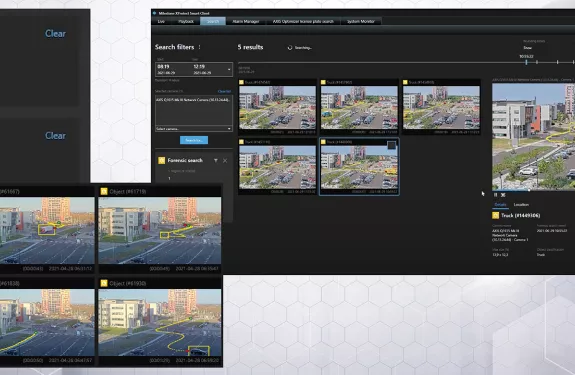Open the (#61667) object thumbnail
The width and height of the screenshot is (575, 375).
pos(47,231)
